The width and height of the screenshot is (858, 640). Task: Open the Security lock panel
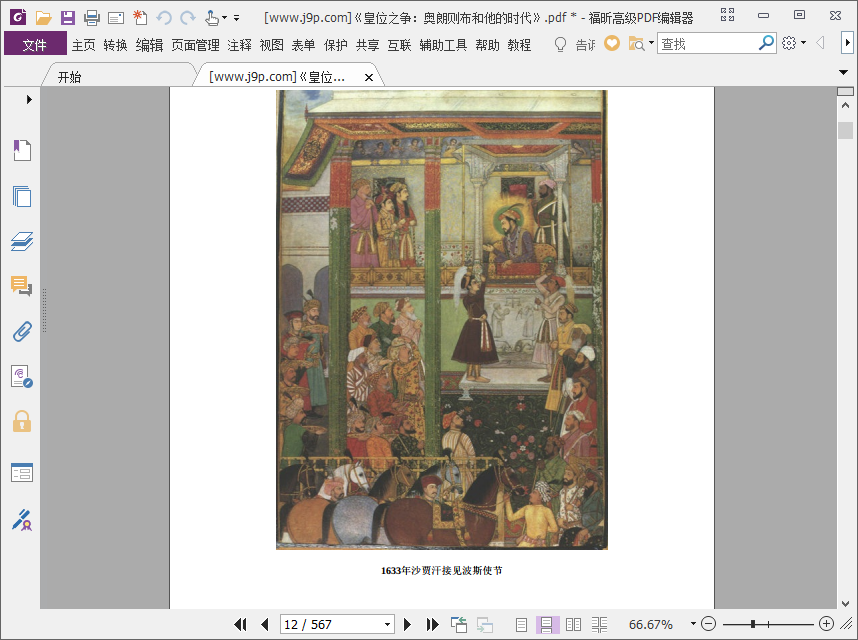pyautogui.click(x=22, y=421)
